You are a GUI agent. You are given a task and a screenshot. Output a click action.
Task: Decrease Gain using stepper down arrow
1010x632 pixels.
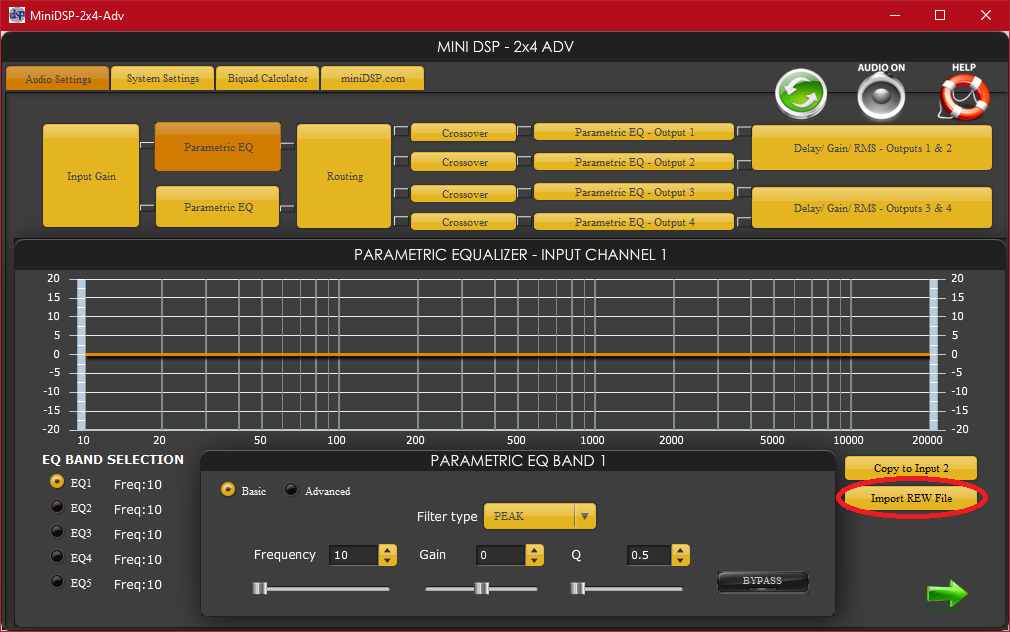(534, 560)
